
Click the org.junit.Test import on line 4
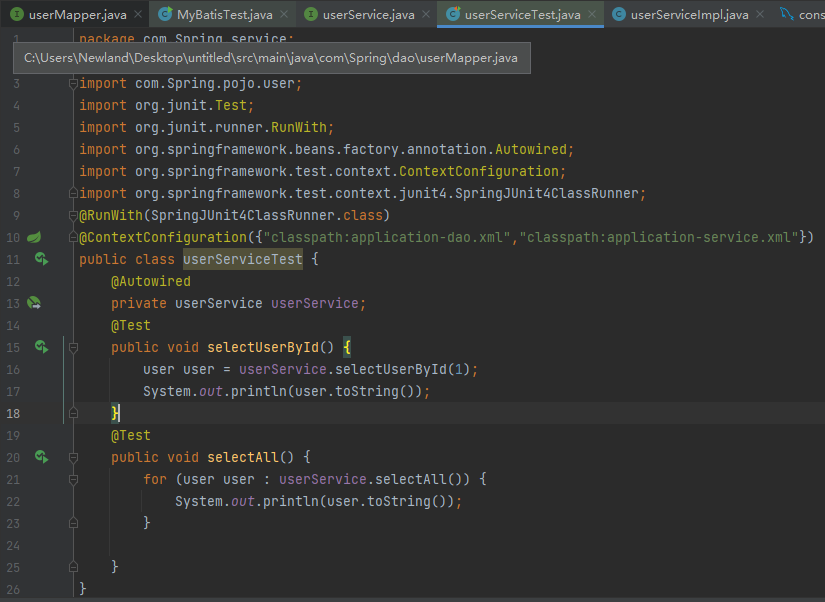click(x=167, y=105)
